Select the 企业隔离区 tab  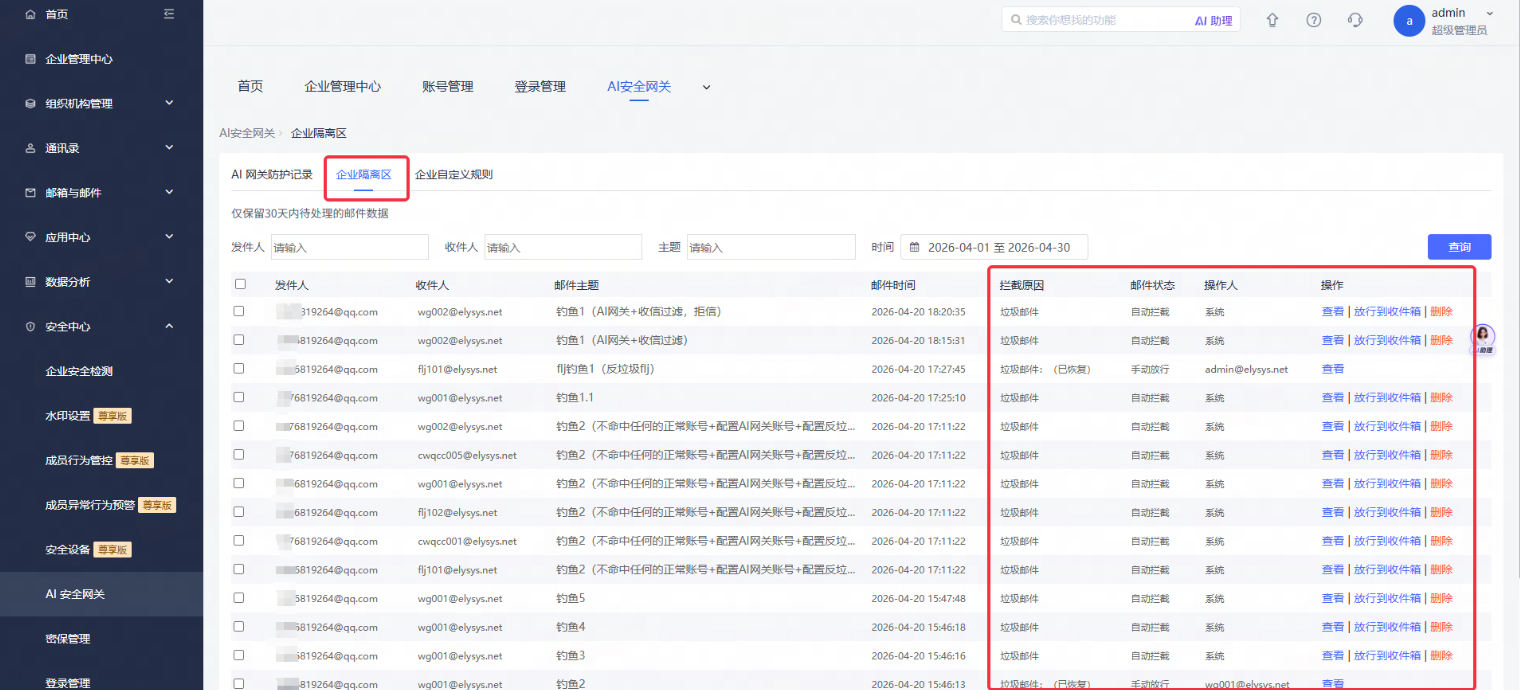click(364, 174)
